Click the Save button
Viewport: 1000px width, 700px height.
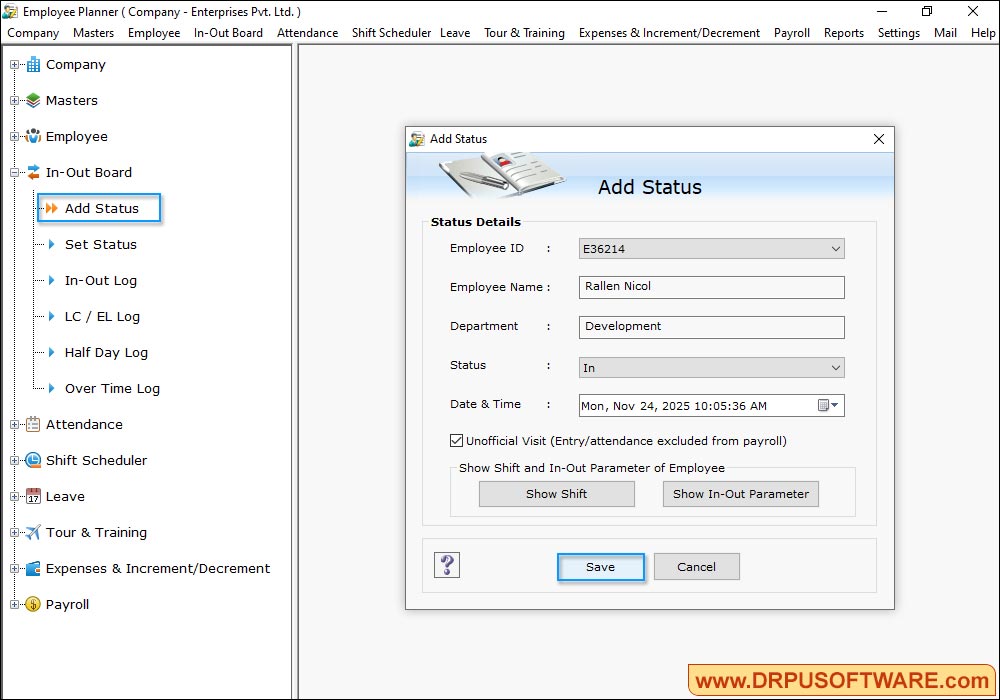(600, 566)
